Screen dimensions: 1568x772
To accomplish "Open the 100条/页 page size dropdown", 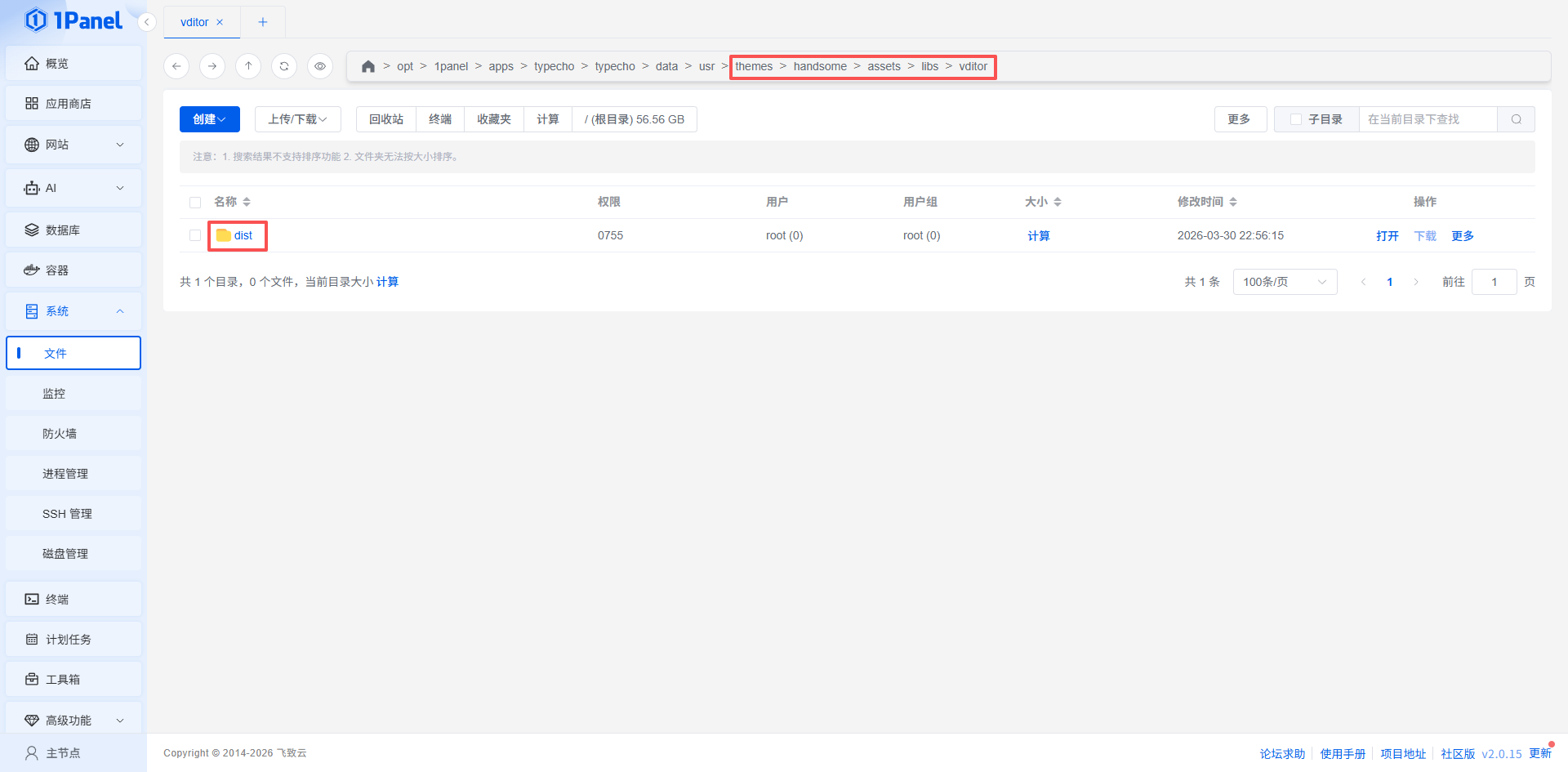I will 1284,282.
